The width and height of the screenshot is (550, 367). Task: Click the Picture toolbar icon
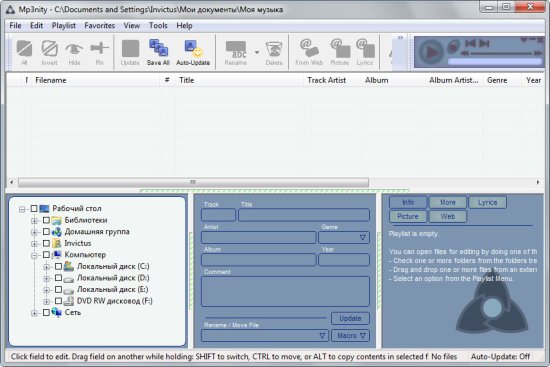[x=340, y=52]
